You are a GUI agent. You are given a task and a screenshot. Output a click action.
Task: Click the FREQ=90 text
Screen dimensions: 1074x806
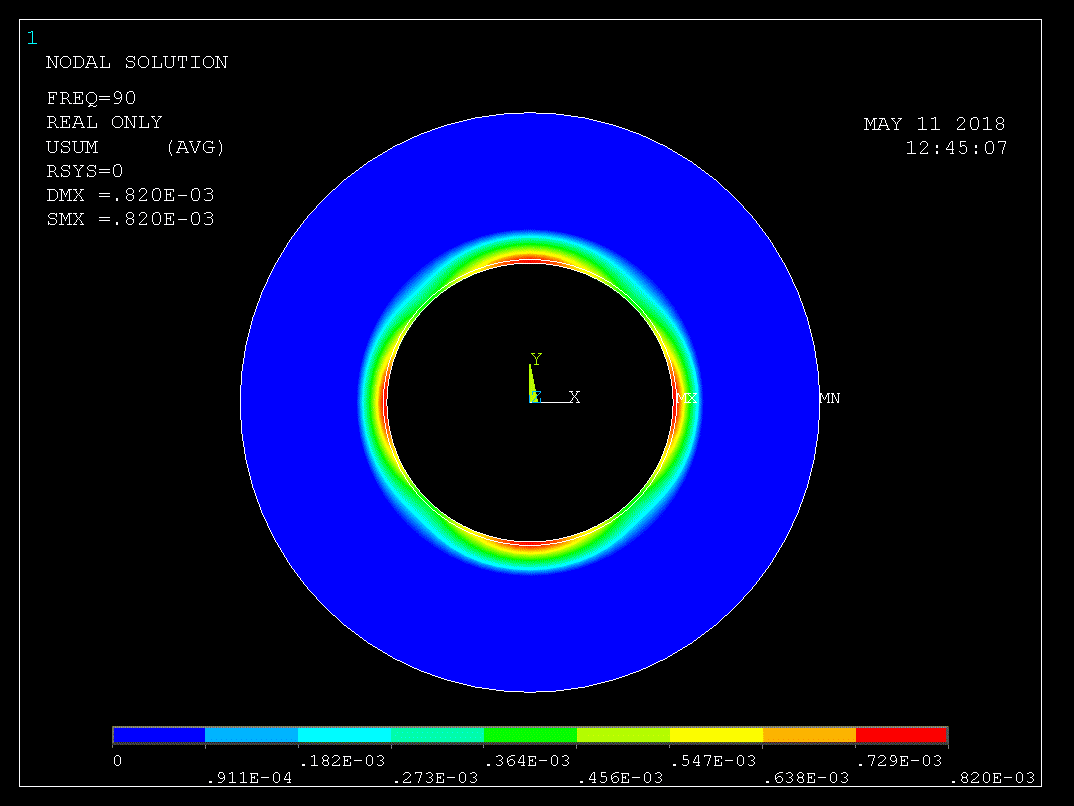point(91,98)
